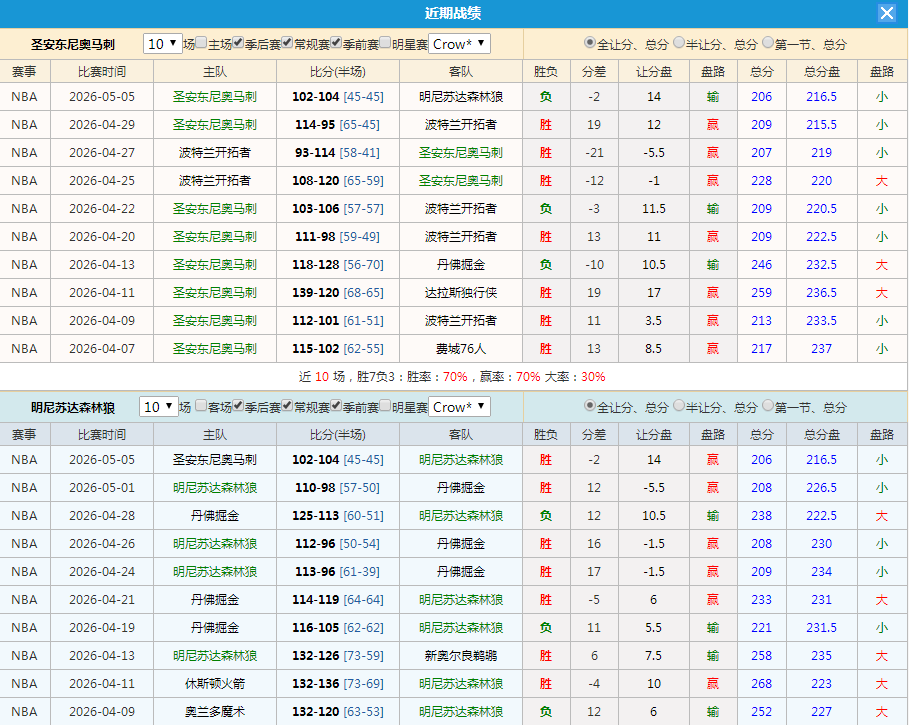Viewport: 909px width, 725px height.
Task: Uncheck 季前赛 in the 明尼苏达森林狼 filter
Action: coord(336,405)
